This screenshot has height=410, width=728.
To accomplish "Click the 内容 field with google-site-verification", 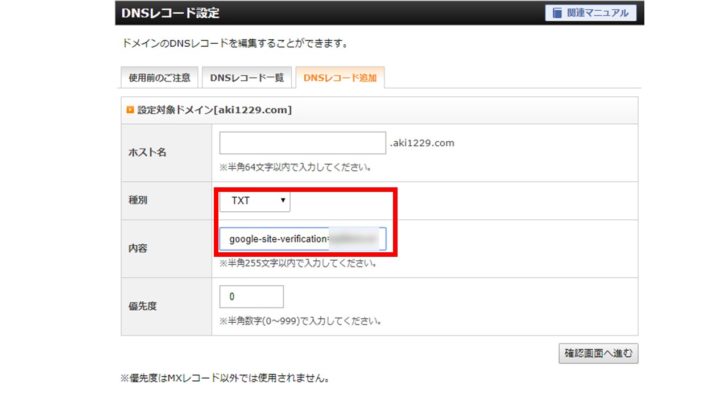I will 302,240.
